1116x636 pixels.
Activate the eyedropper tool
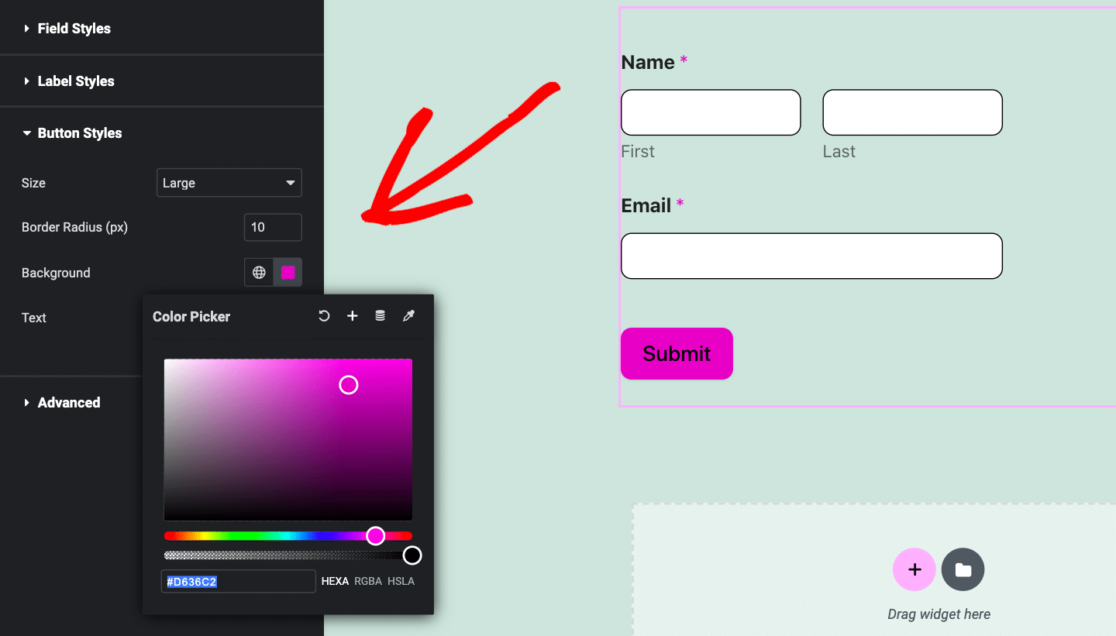409,316
